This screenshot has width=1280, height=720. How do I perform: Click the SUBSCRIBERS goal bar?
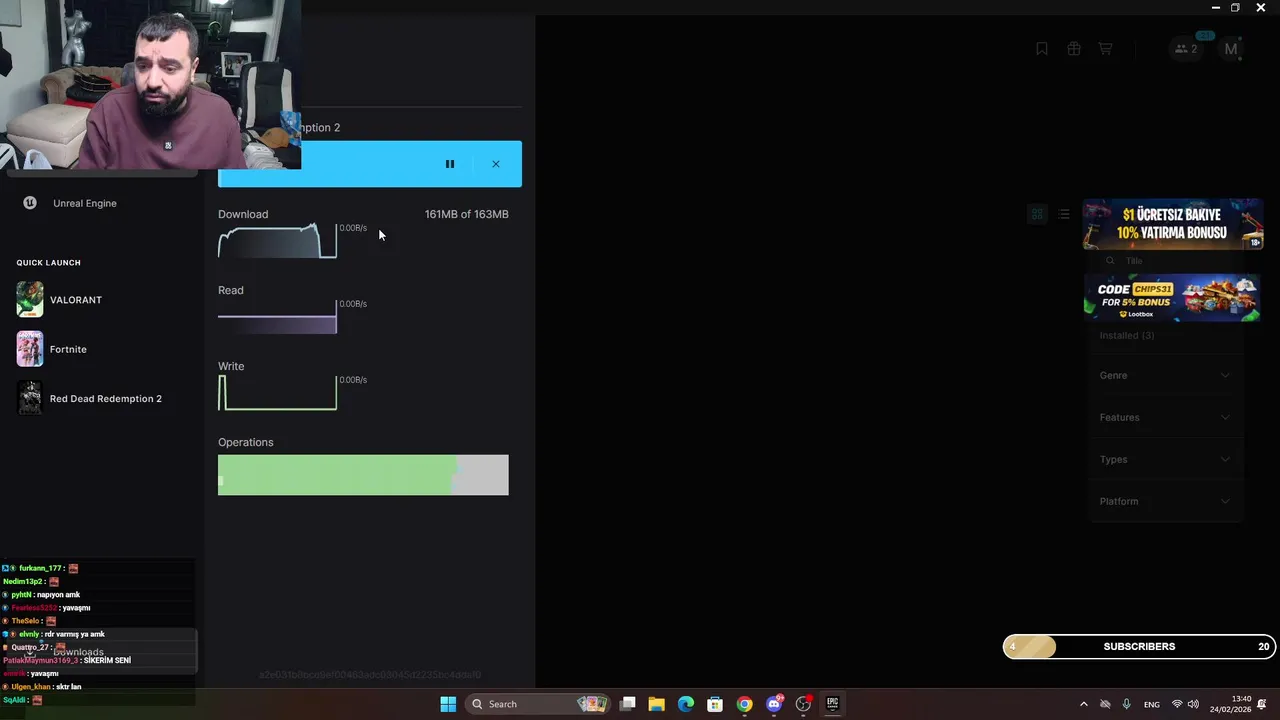(1139, 647)
